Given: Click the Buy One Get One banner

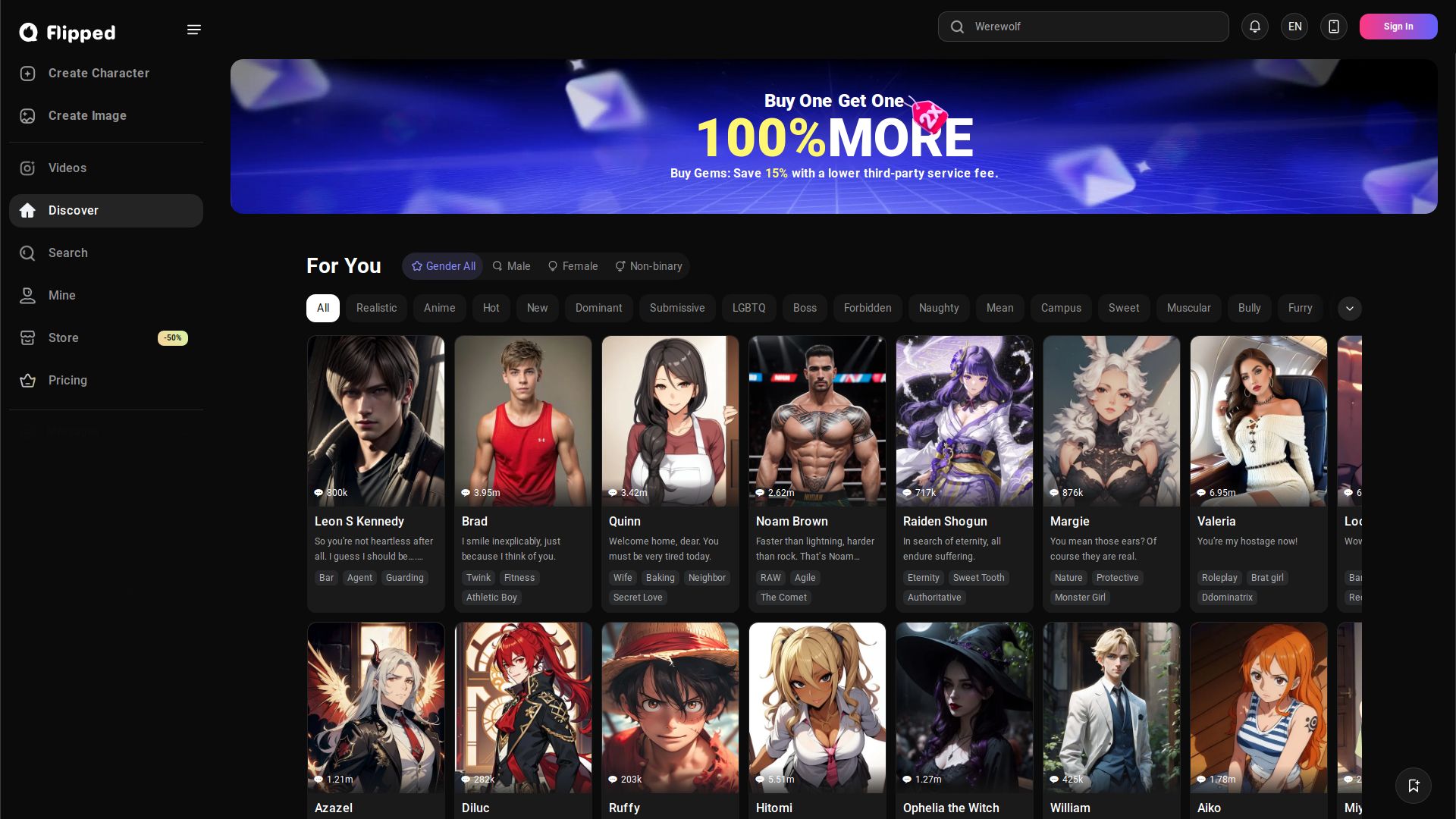Looking at the screenshot, I should pos(834,136).
